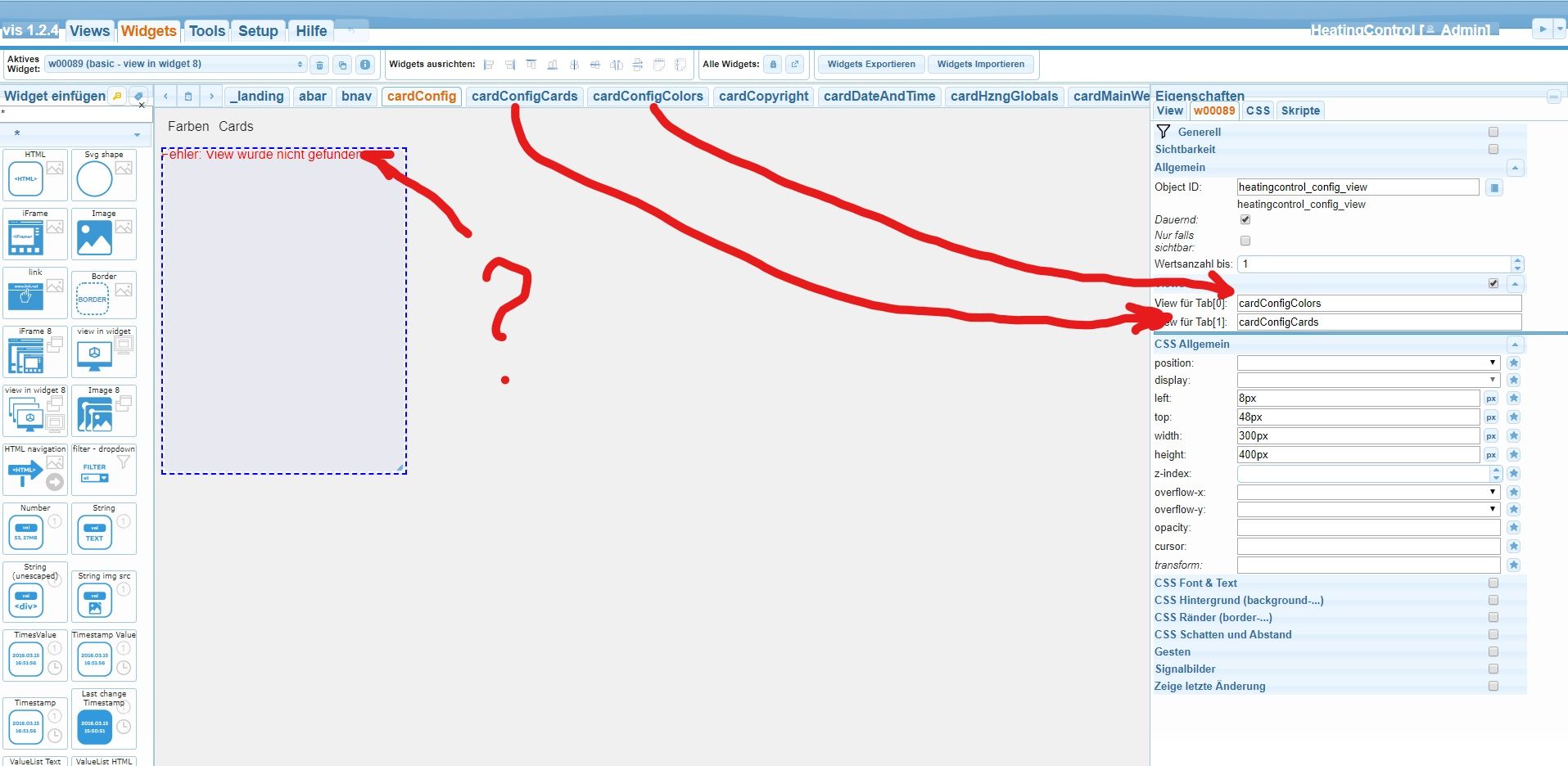Open the Aktives Widget dropdown

tap(176, 64)
